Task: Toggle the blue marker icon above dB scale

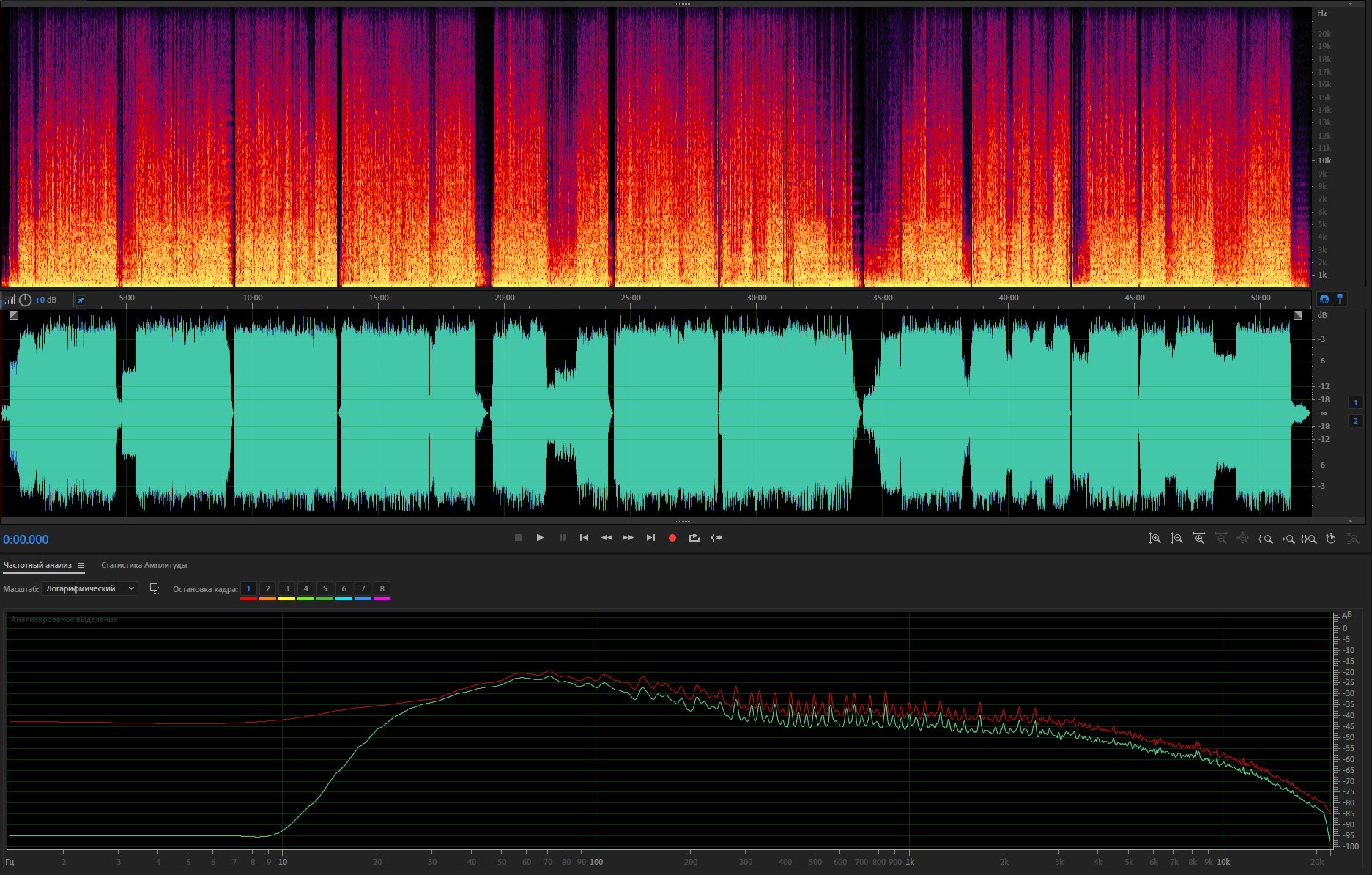Action: [1340, 299]
